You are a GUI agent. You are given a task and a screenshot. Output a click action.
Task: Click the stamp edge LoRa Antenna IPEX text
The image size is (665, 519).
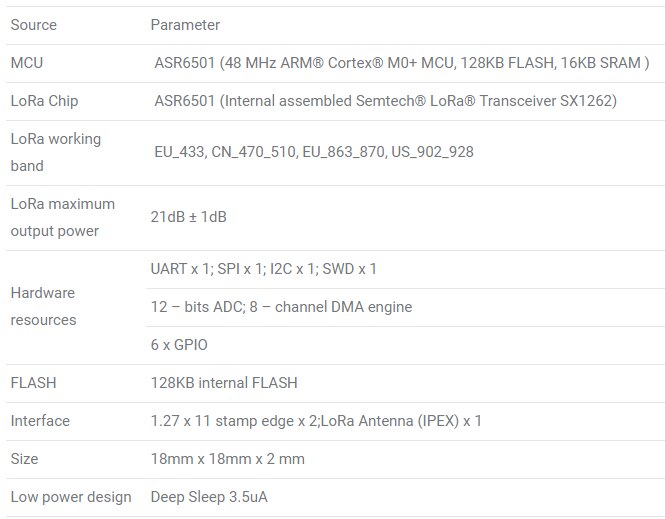click(316, 421)
